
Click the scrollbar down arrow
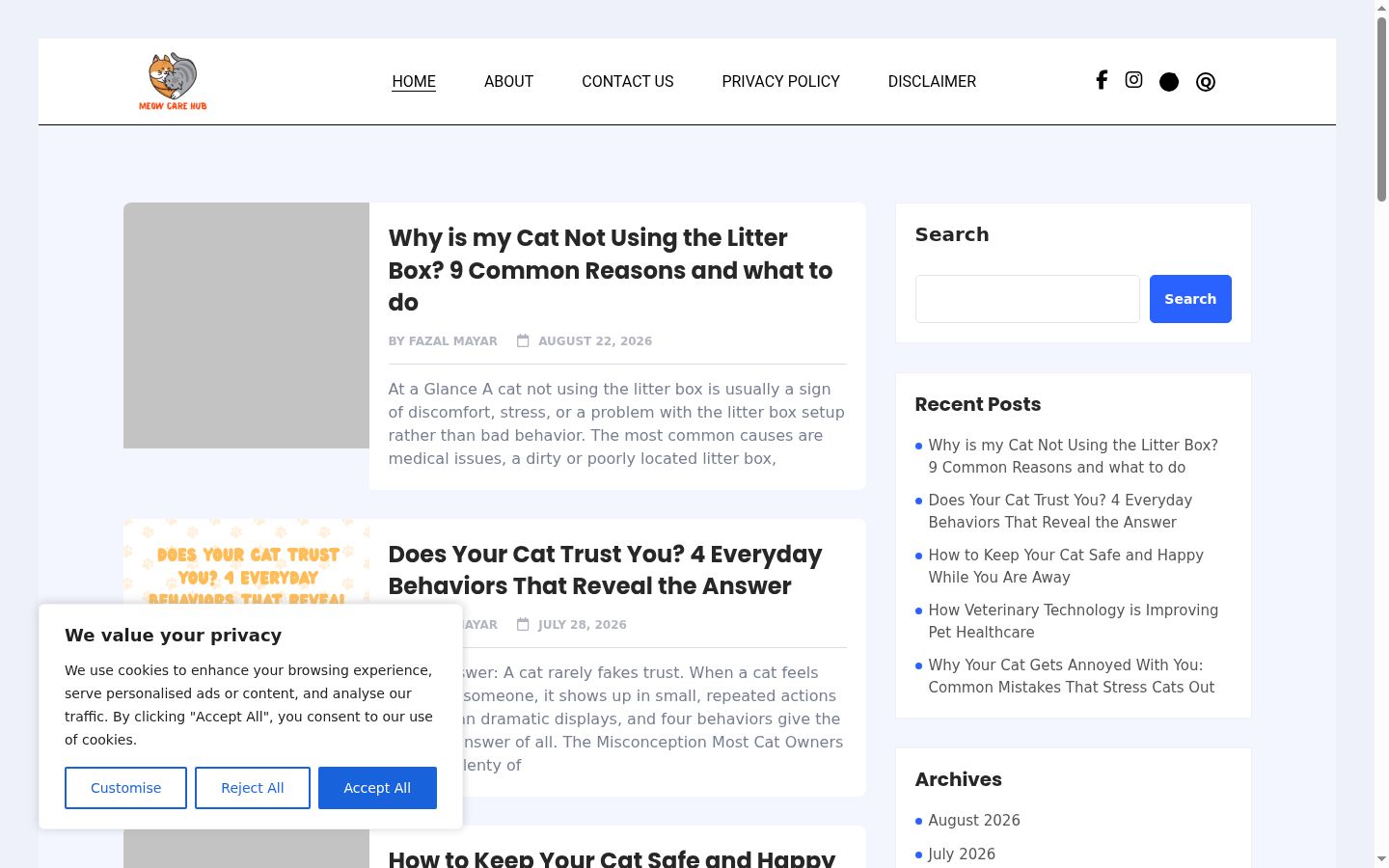pos(1381,859)
